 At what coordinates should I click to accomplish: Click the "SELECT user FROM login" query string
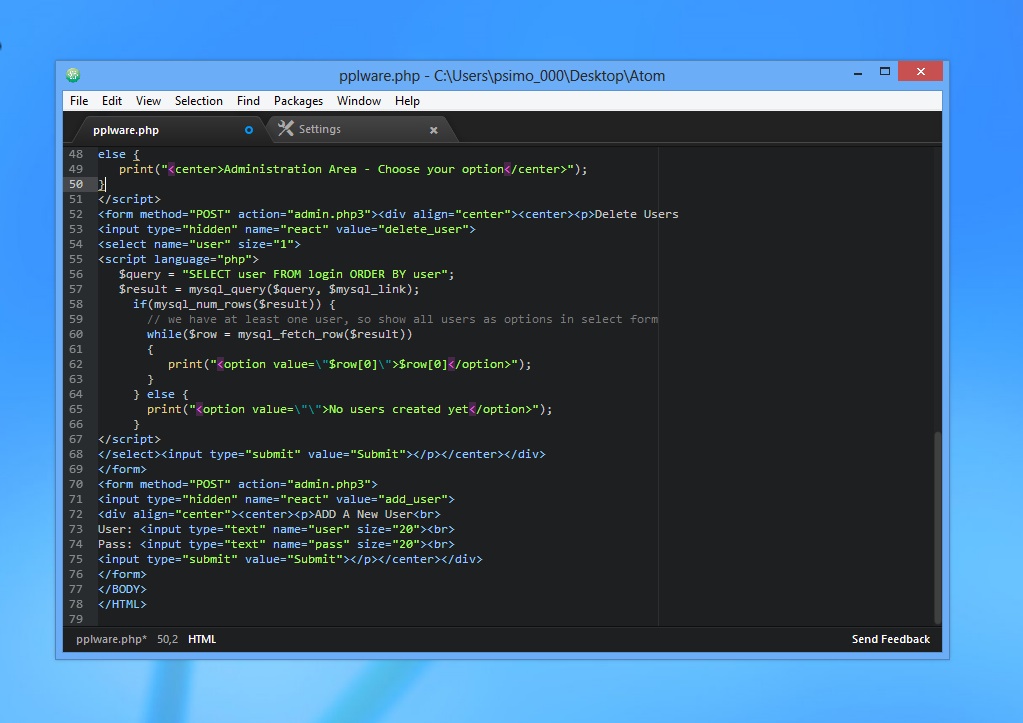pos(314,274)
